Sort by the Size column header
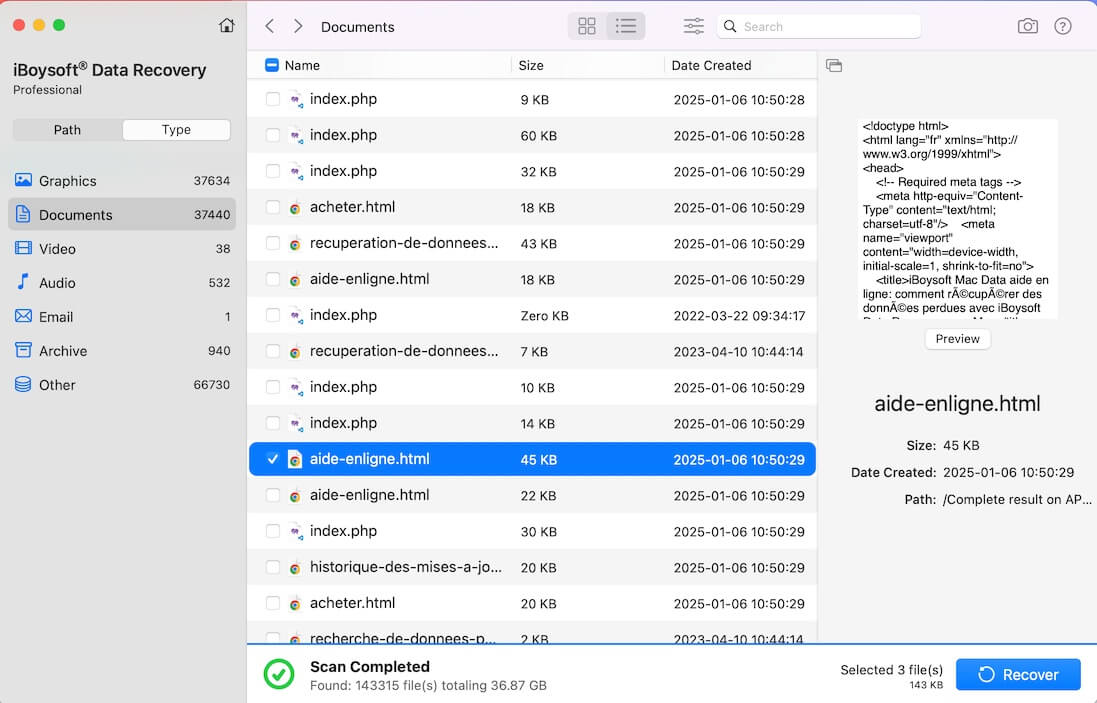 coord(531,66)
